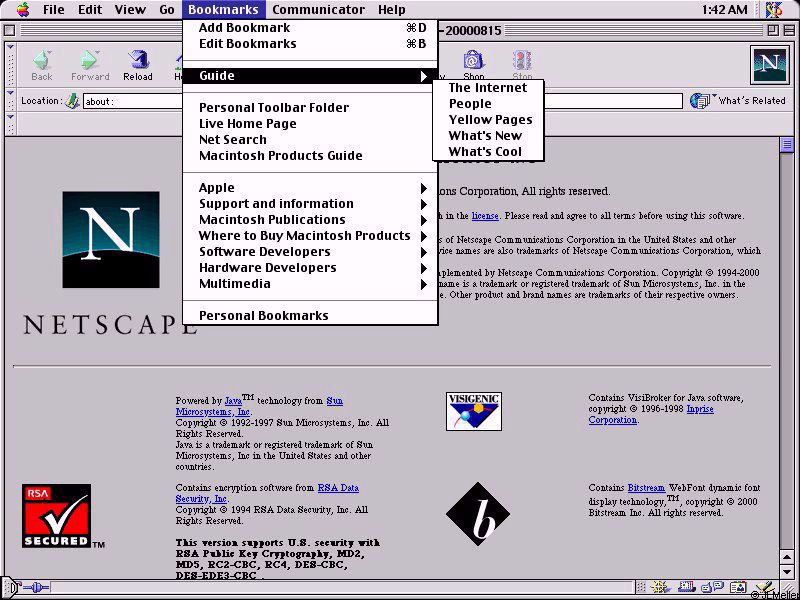This screenshot has height=600, width=800.
Task: Expand the Software Developers submenu
Action: tap(310, 252)
